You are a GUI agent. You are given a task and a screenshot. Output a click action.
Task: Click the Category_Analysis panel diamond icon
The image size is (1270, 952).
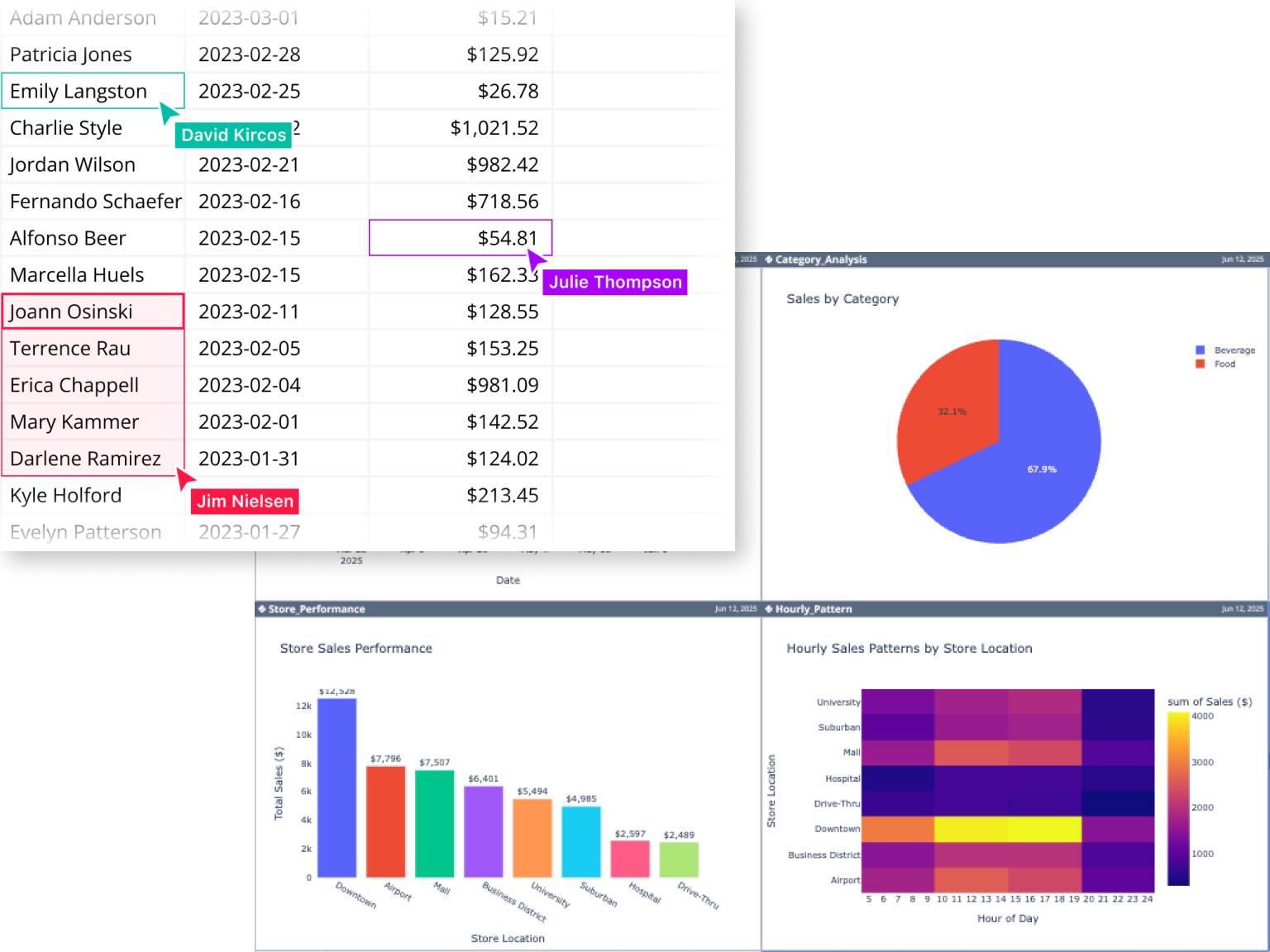tap(771, 259)
